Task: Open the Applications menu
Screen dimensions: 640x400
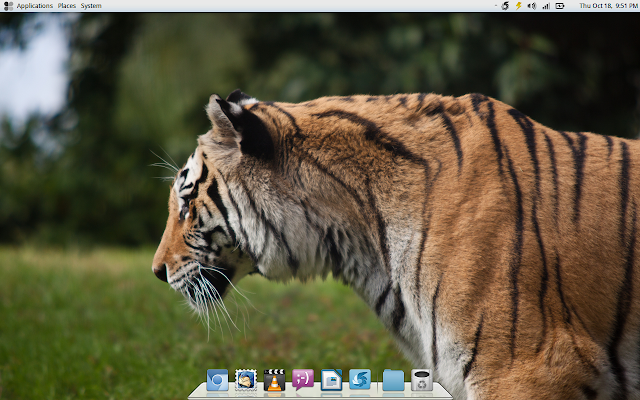Action: click(x=35, y=6)
